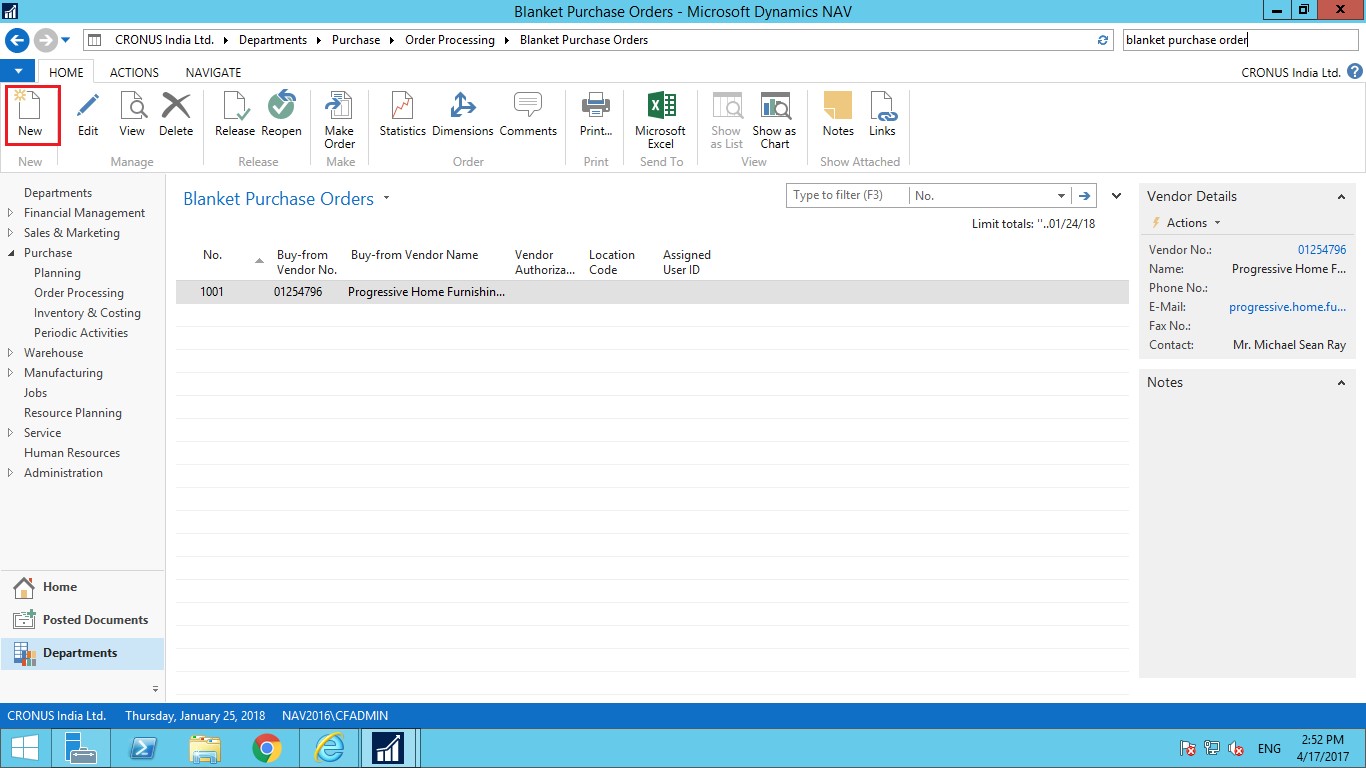Apply the filter with arrow button
The height and width of the screenshot is (768, 1366).
coord(1084,196)
